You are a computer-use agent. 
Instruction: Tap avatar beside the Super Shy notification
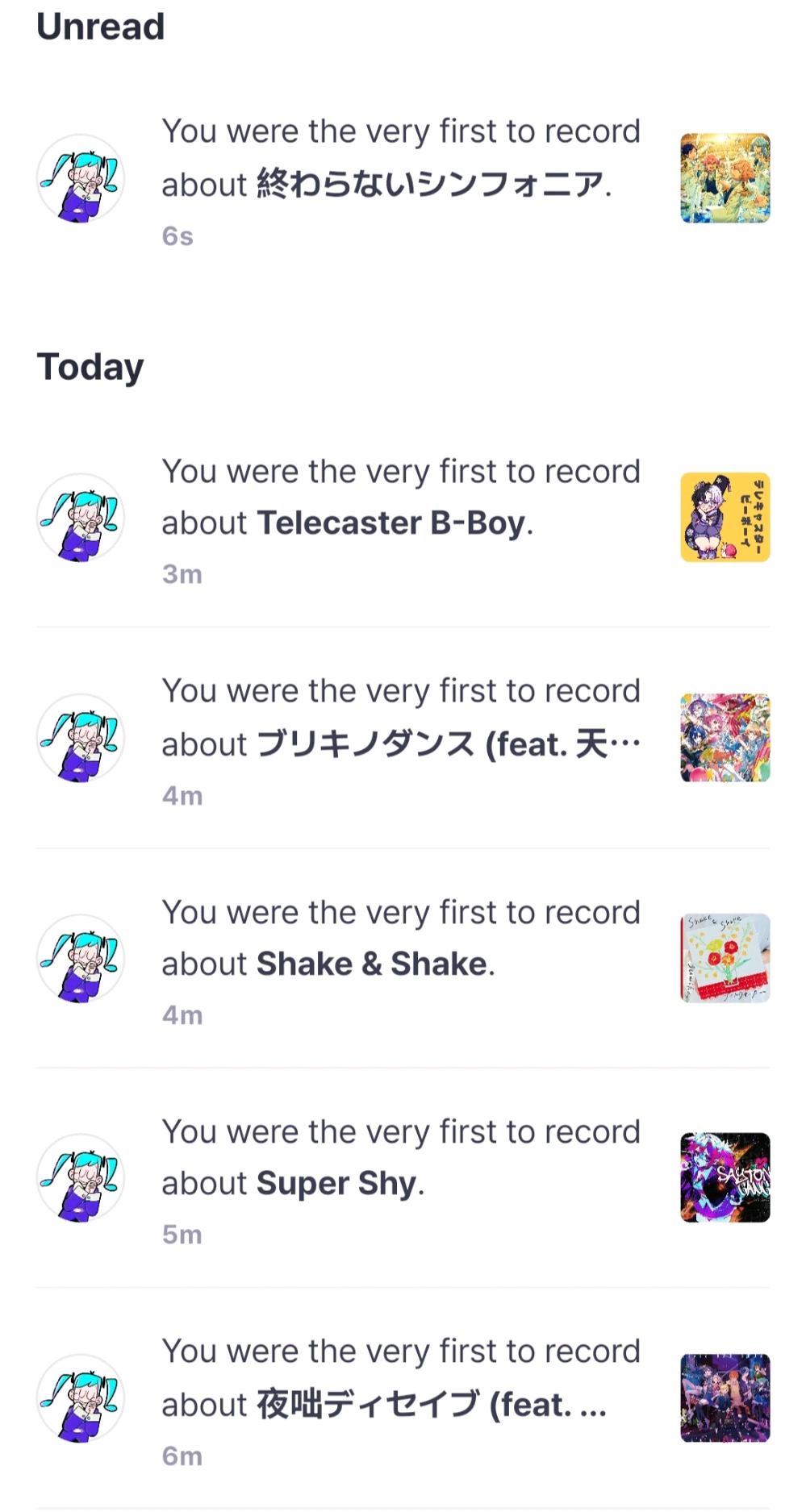tap(81, 1177)
